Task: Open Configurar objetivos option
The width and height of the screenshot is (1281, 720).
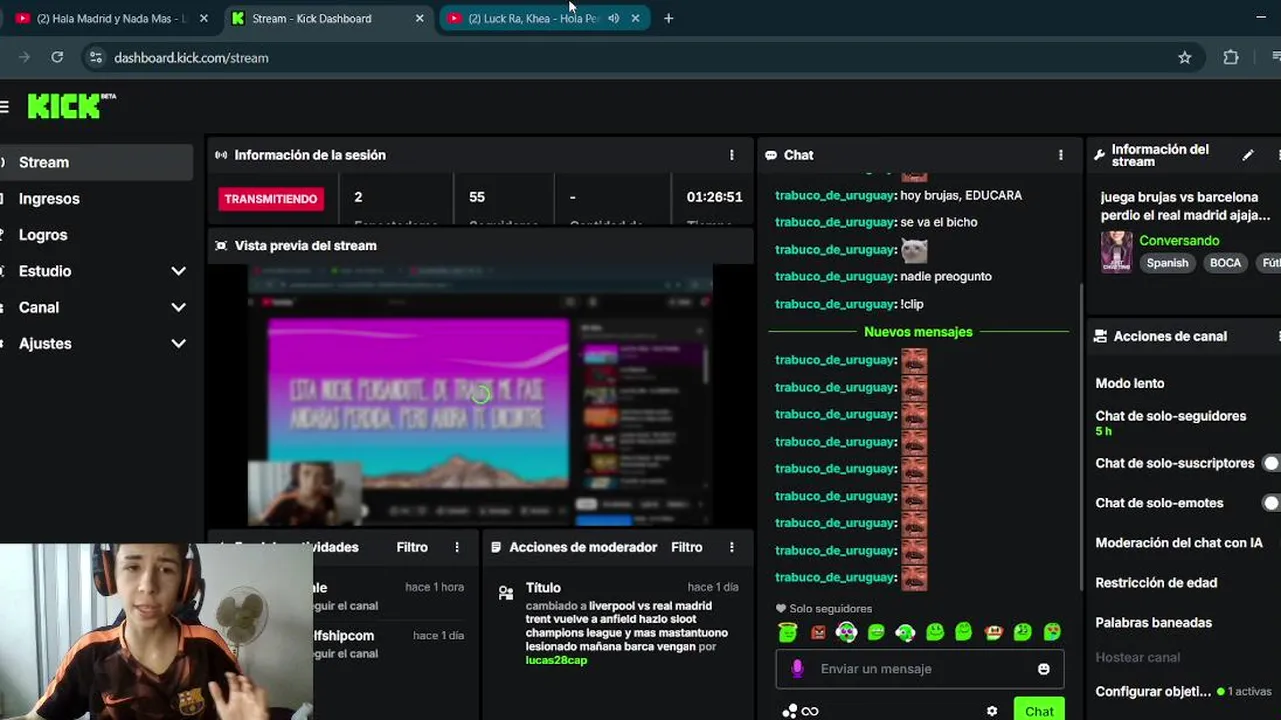Action: tap(1153, 691)
